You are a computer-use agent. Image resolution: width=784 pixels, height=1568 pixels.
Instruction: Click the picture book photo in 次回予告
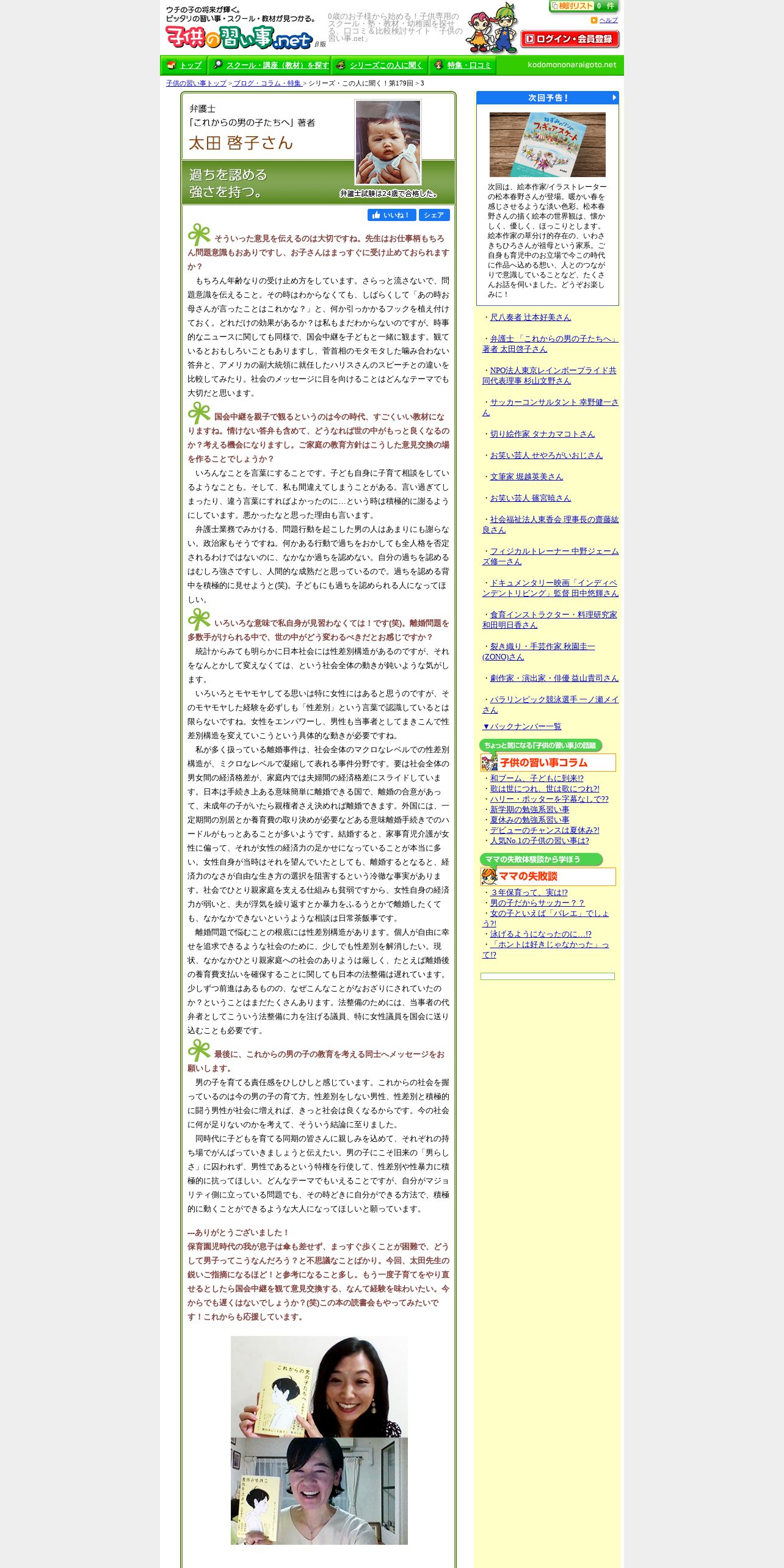[x=548, y=145]
